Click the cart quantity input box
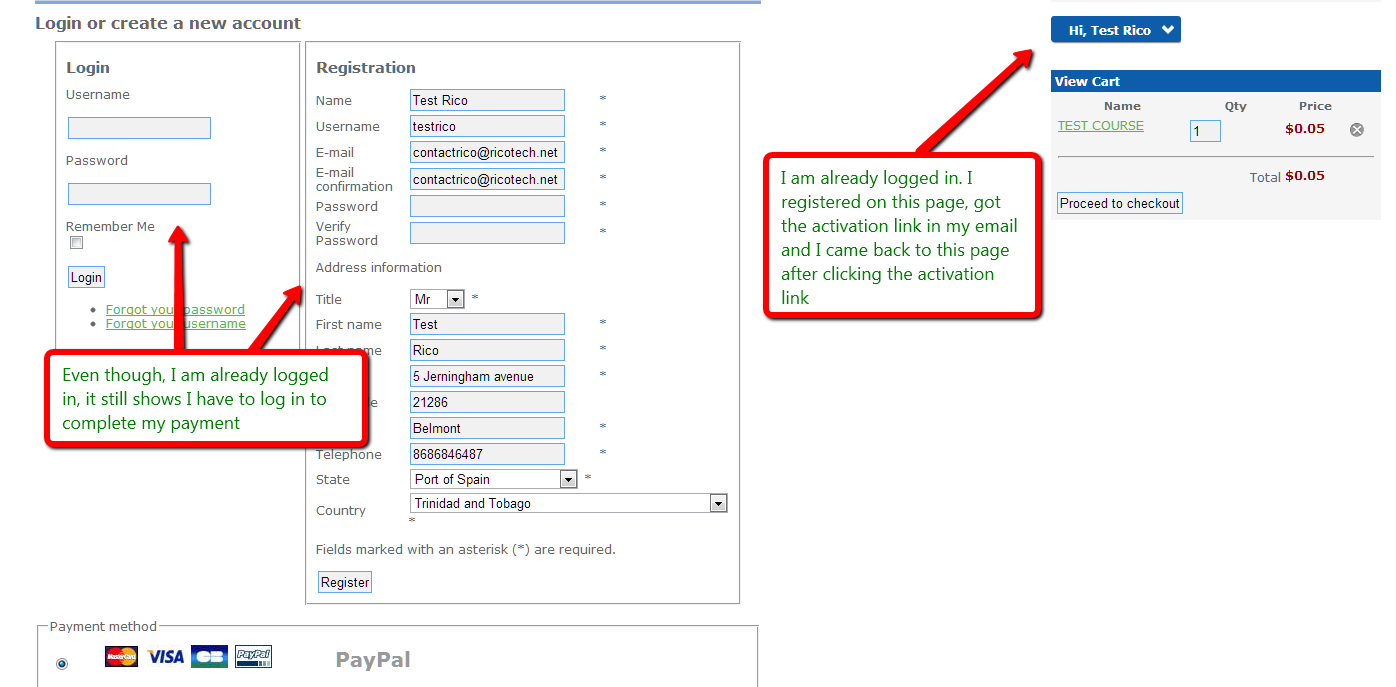The width and height of the screenshot is (1396, 687). point(1205,131)
